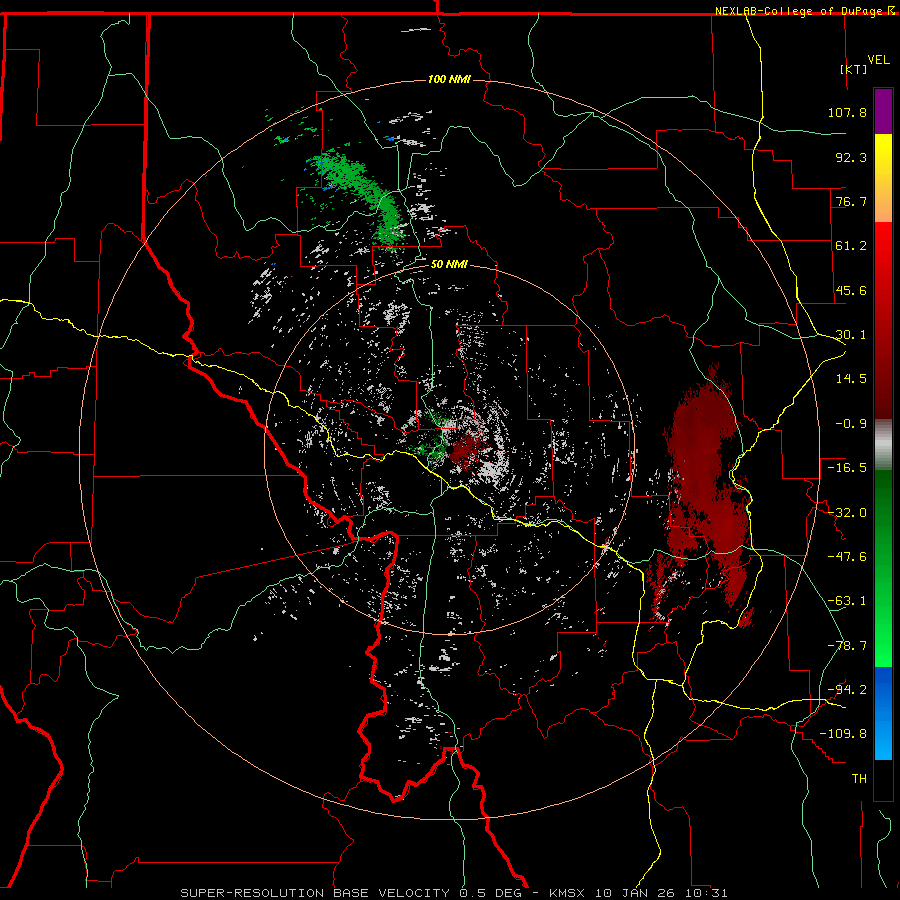This screenshot has height=900, width=900.
Task: Click the 30.1 scale value
Action: (x=851, y=335)
